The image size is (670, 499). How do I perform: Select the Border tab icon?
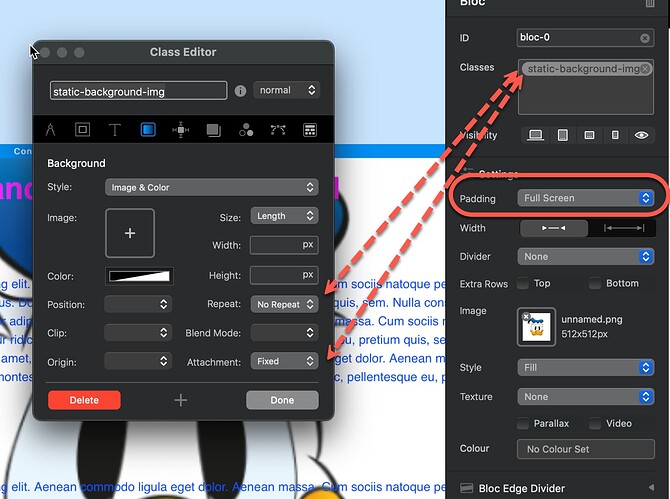[x=83, y=130]
